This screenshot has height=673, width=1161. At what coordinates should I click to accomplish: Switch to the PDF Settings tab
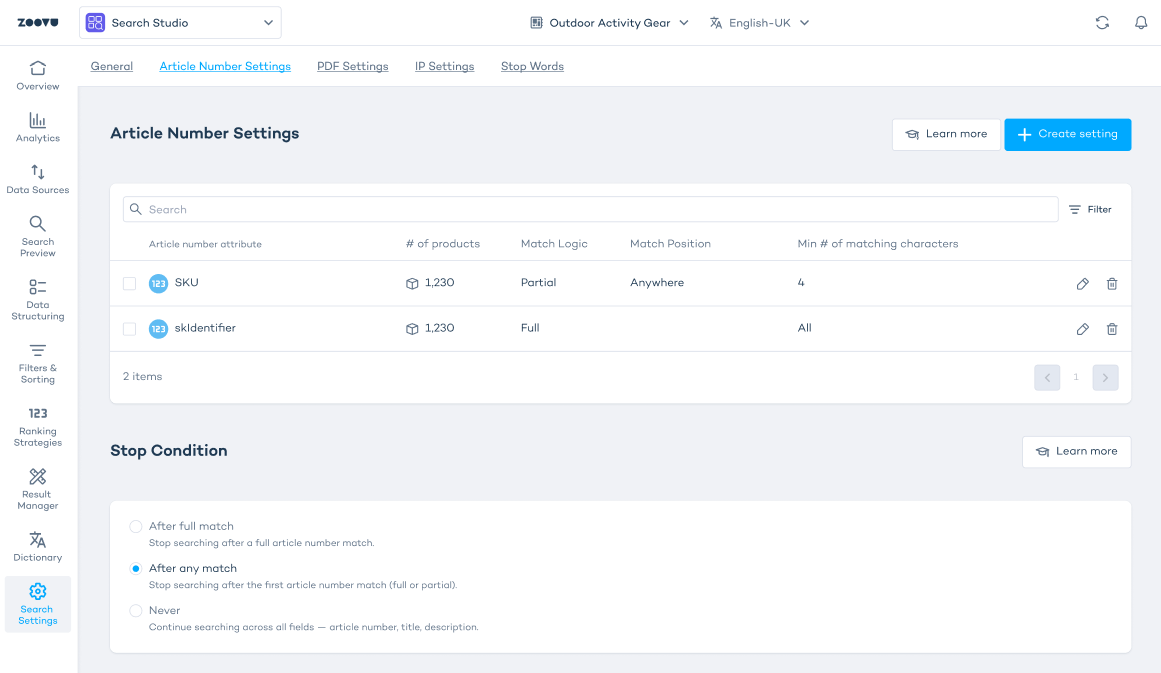click(352, 66)
